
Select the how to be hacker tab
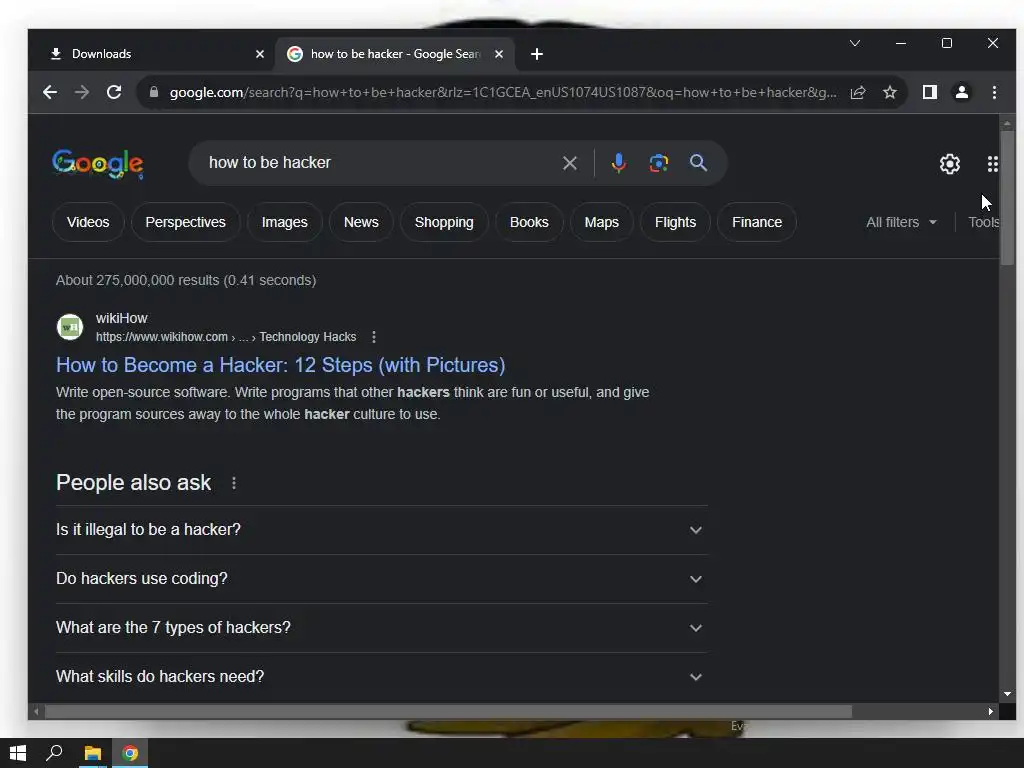tap(394, 54)
